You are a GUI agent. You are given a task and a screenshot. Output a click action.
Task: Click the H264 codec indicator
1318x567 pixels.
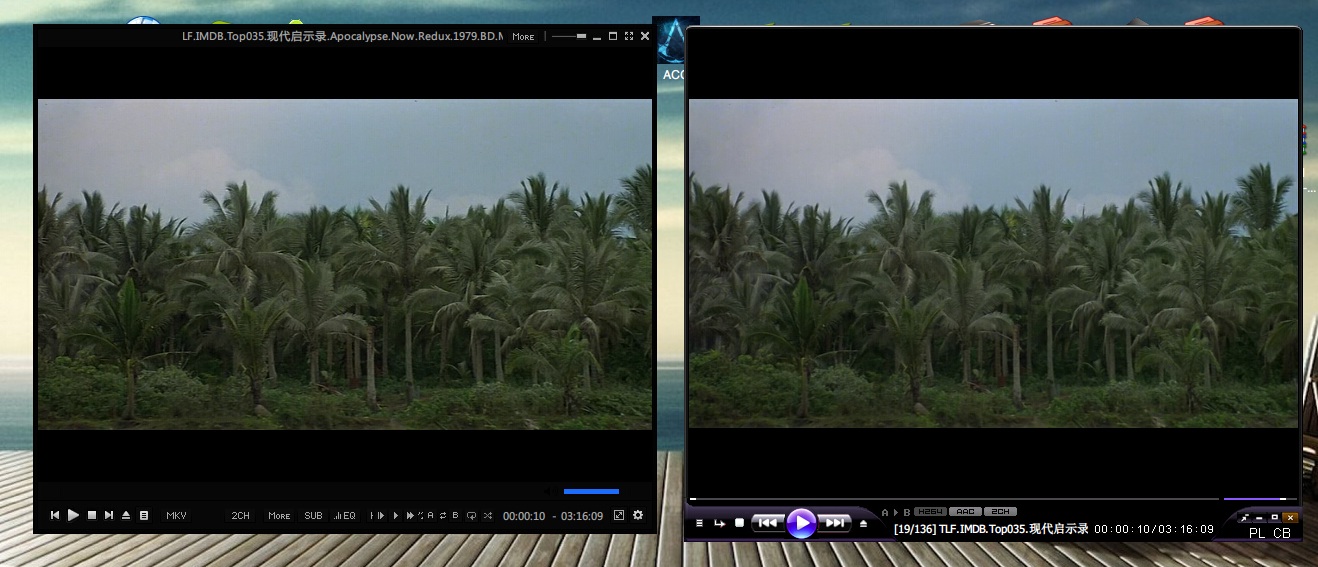coord(930,511)
